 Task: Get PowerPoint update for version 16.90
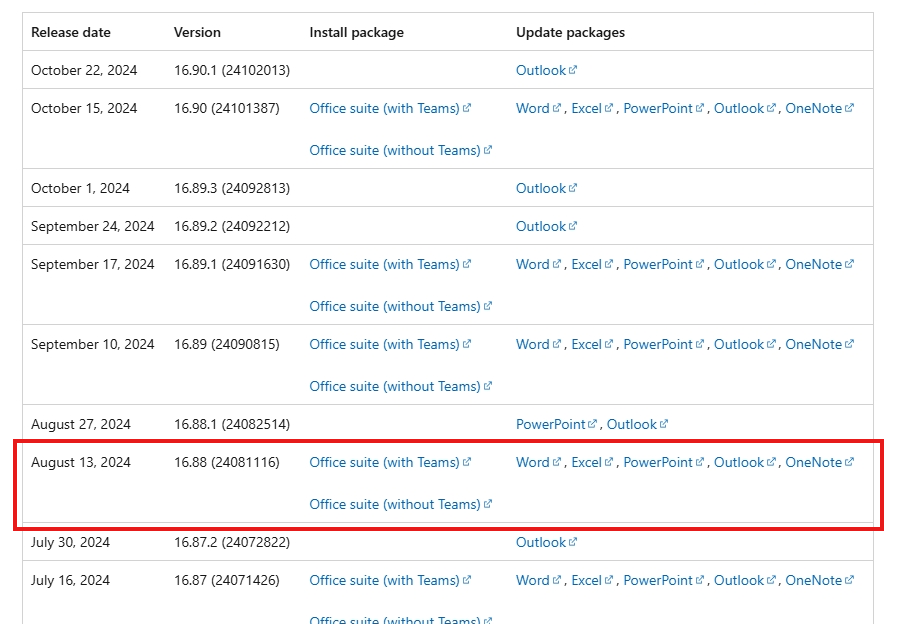(663, 108)
